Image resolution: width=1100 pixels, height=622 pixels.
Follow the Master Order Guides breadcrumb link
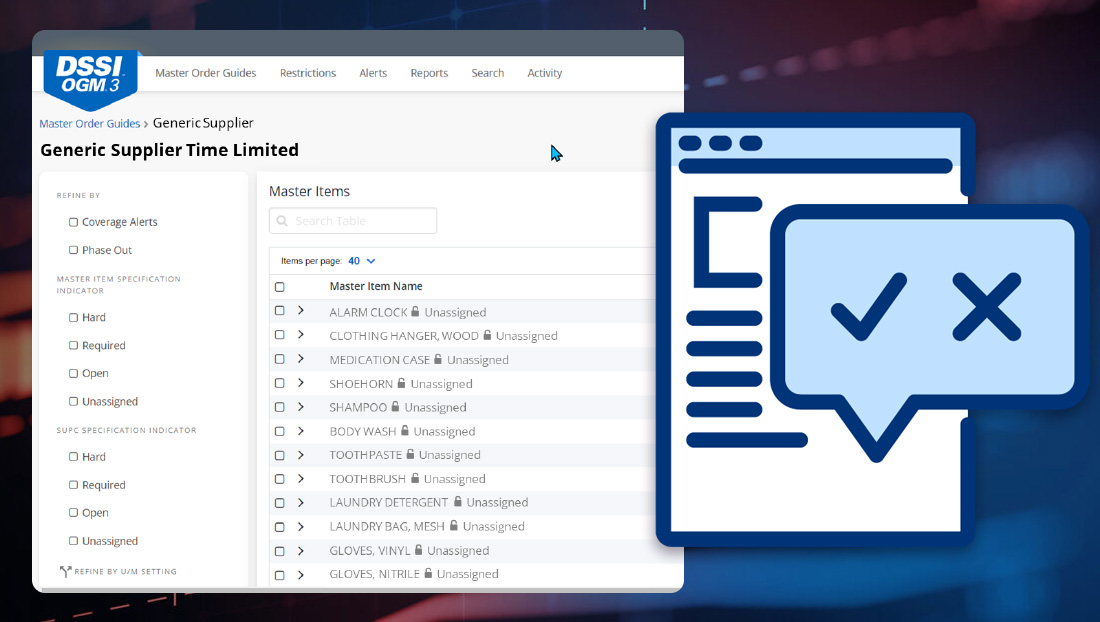click(89, 124)
